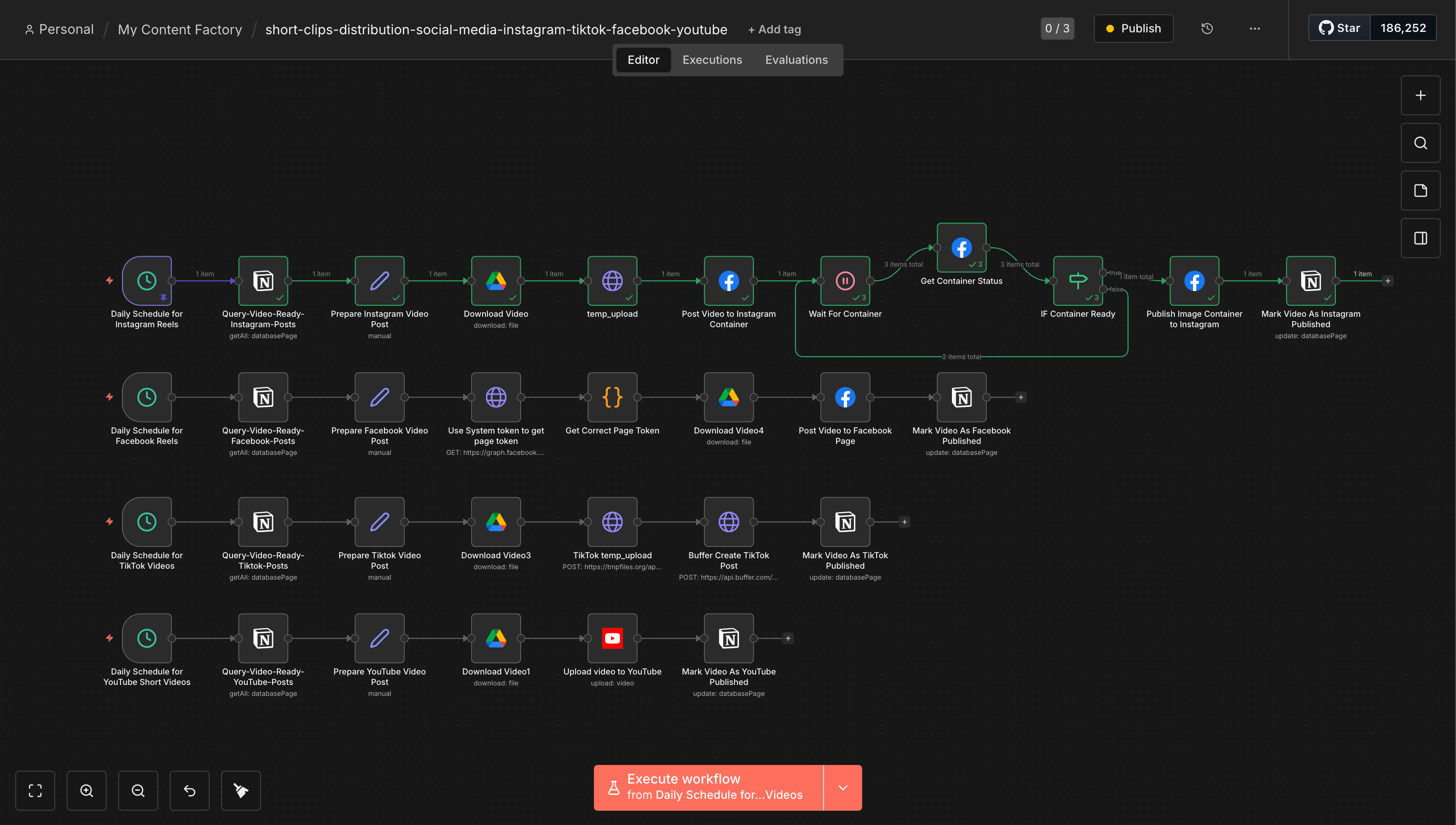
Task: Click the Execute workflow button
Action: coord(708,787)
